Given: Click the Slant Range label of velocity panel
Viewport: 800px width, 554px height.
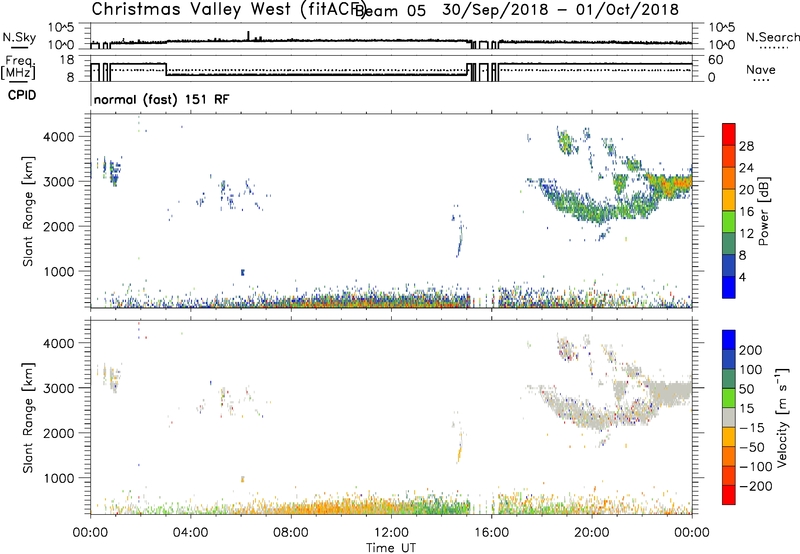Looking at the screenshot, I should 28,418.
